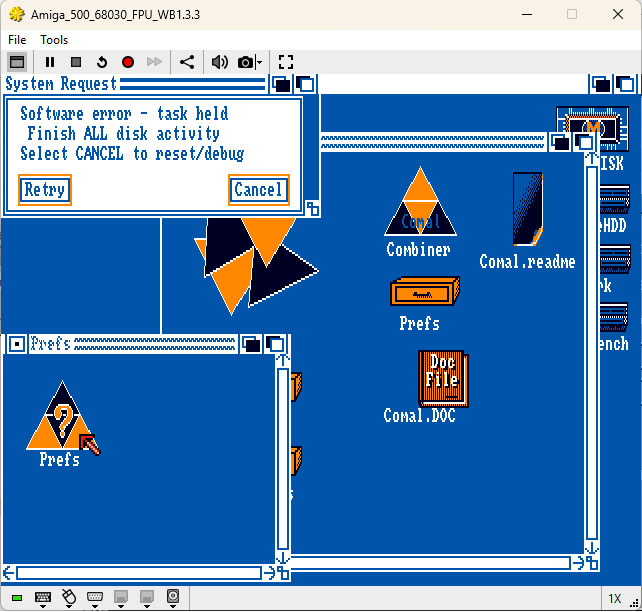
Task: Click Retry in the System Request
Action: 45,190
